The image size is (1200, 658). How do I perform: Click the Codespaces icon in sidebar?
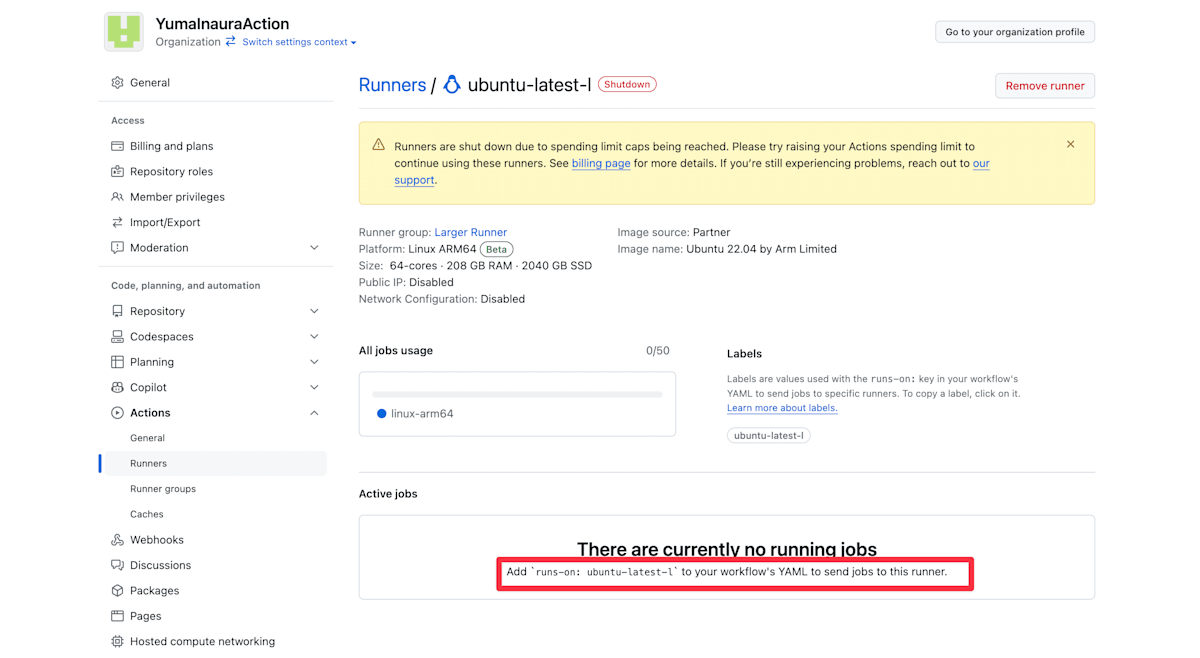[117, 337]
